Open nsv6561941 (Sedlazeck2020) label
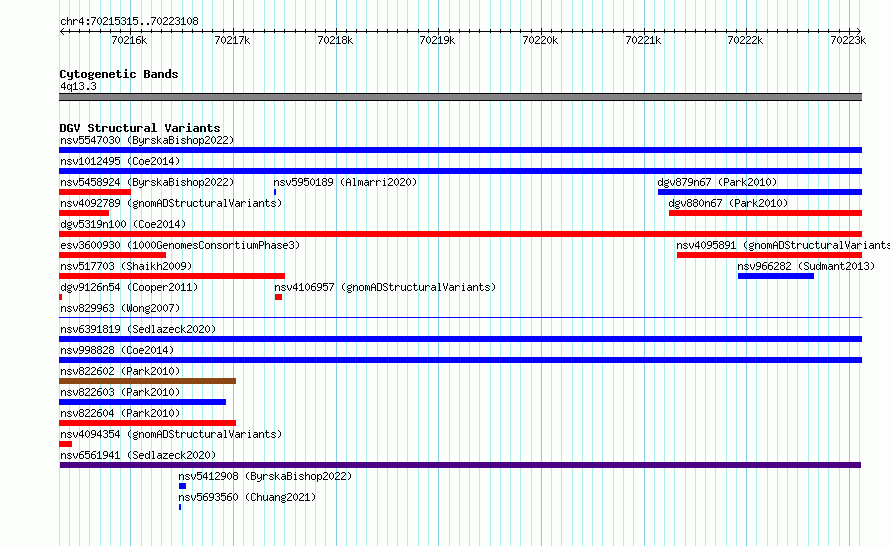This screenshot has height=546, width=890. pos(138,455)
